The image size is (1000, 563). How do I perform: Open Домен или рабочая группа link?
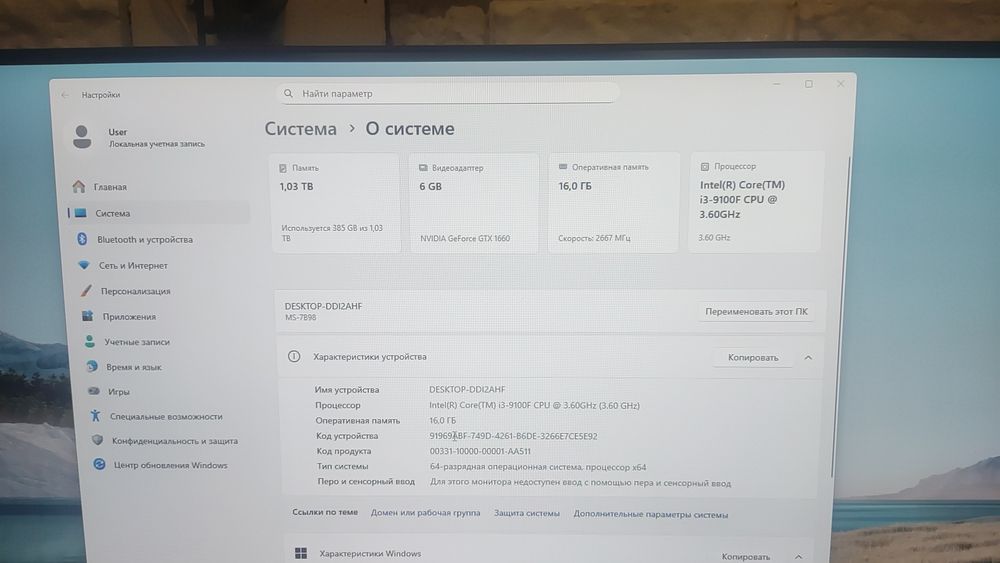click(425, 513)
